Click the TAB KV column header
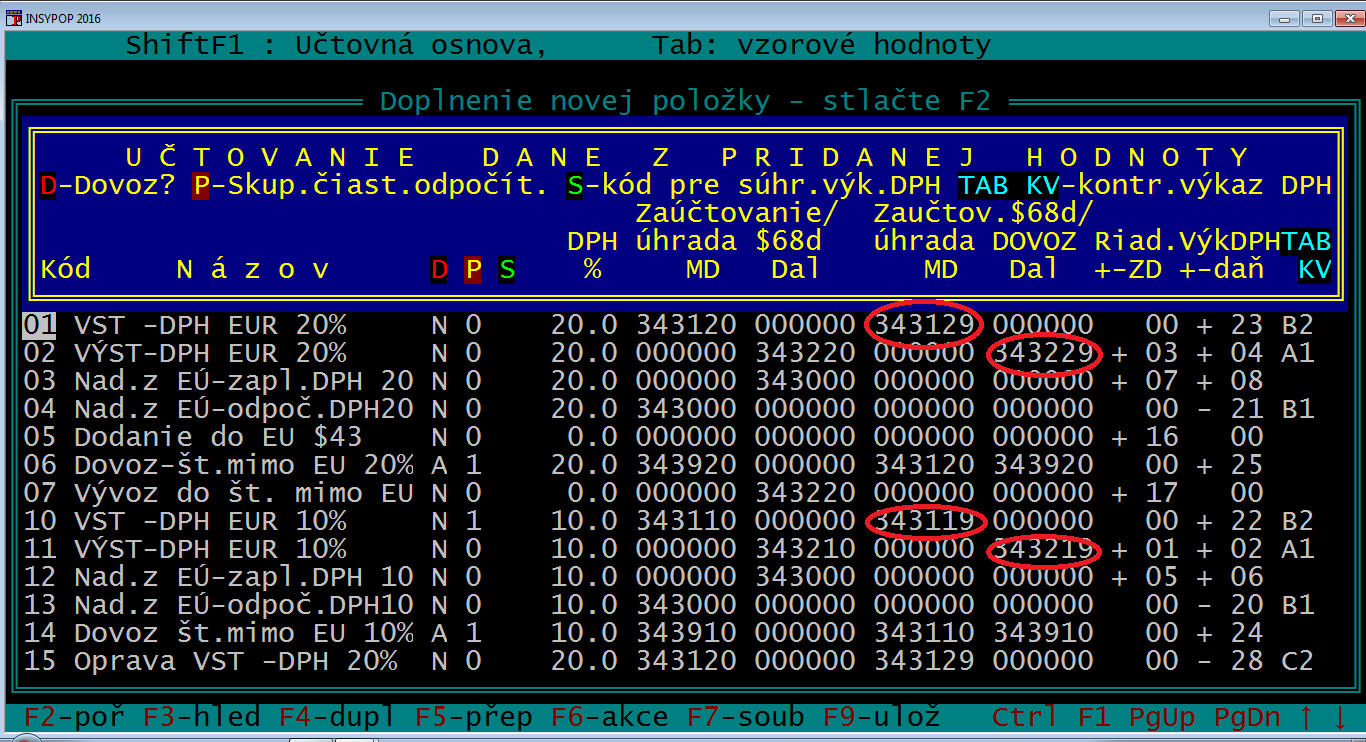 point(1306,255)
